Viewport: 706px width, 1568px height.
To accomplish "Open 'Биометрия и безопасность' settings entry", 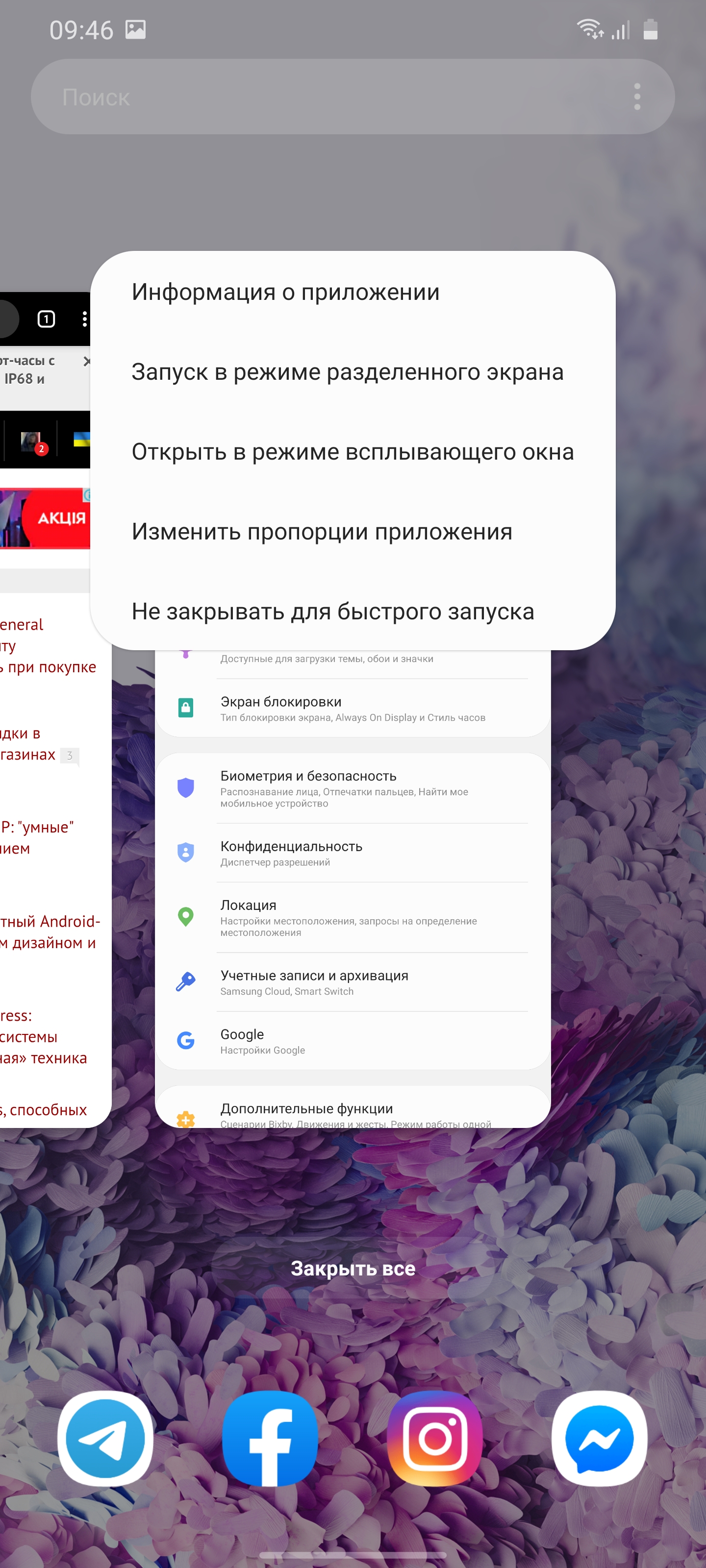I will [x=352, y=788].
